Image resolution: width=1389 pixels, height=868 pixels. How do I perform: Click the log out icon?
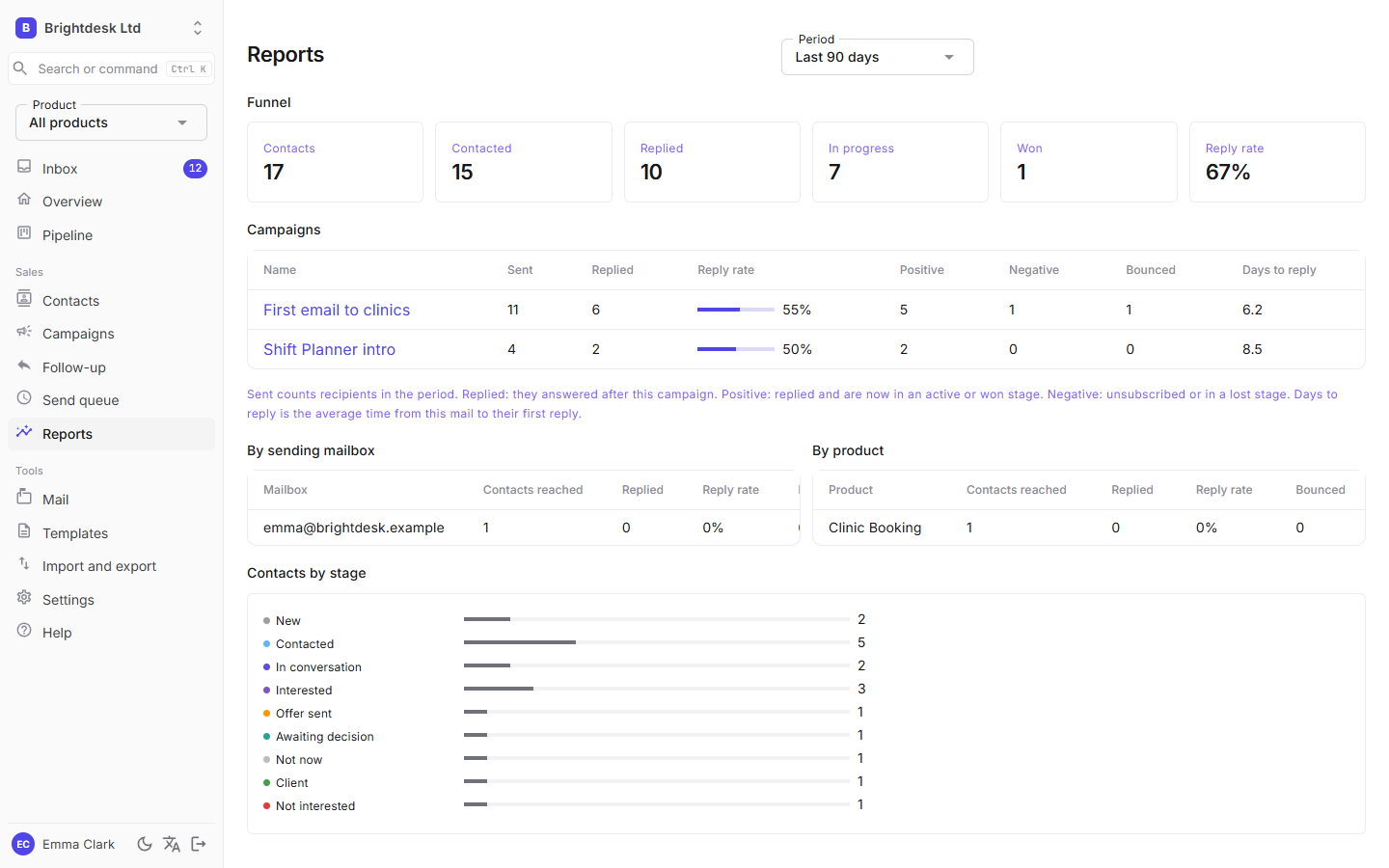[x=199, y=844]
